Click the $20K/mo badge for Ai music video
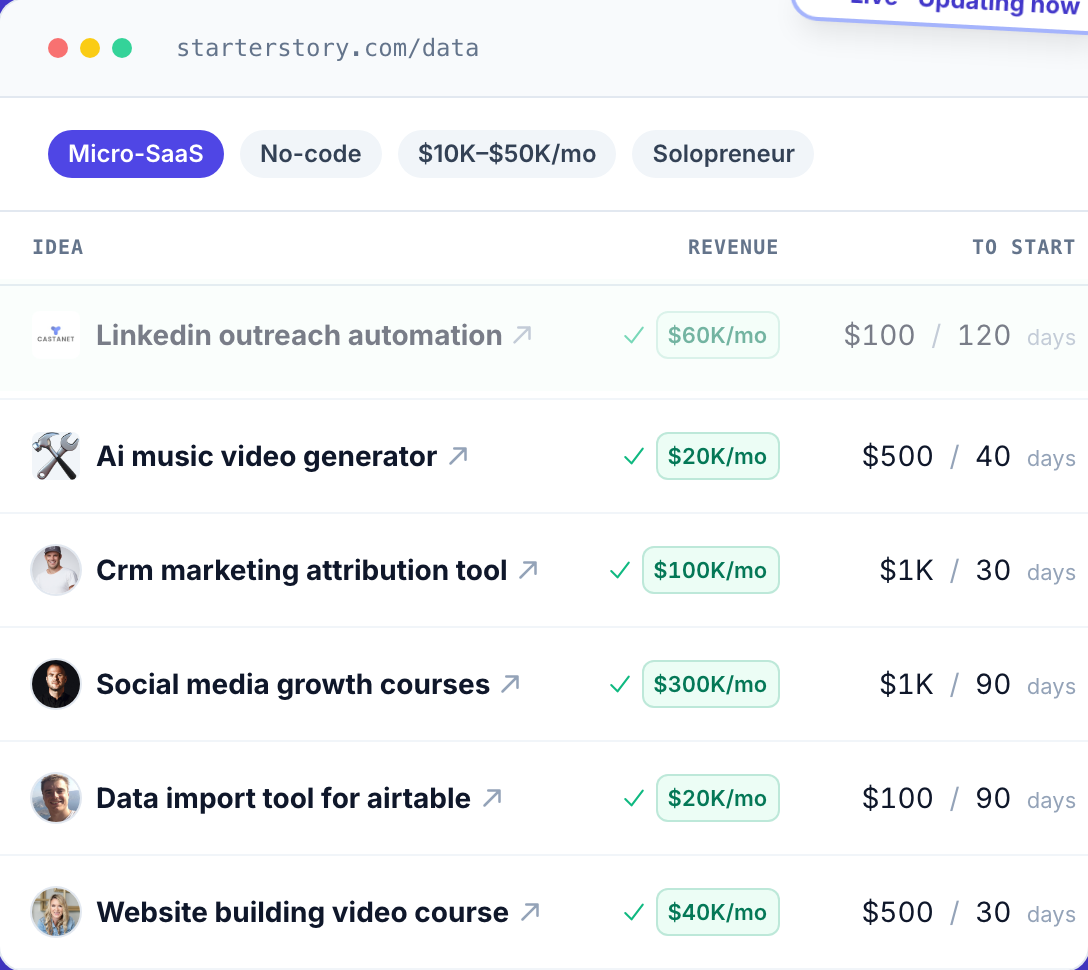 tap(717, 456)
